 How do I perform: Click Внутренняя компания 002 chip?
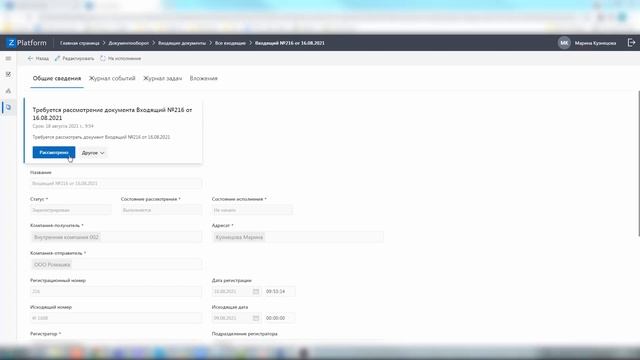pos(66,237)
